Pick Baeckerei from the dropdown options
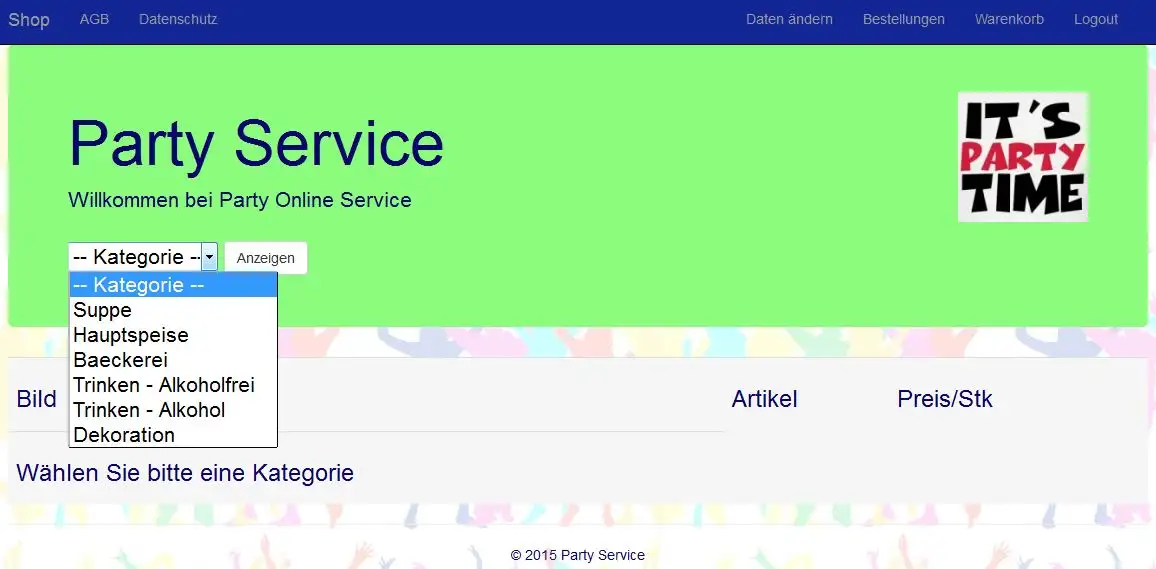Viewport: 1156px width, 569px height. point(173,360)
